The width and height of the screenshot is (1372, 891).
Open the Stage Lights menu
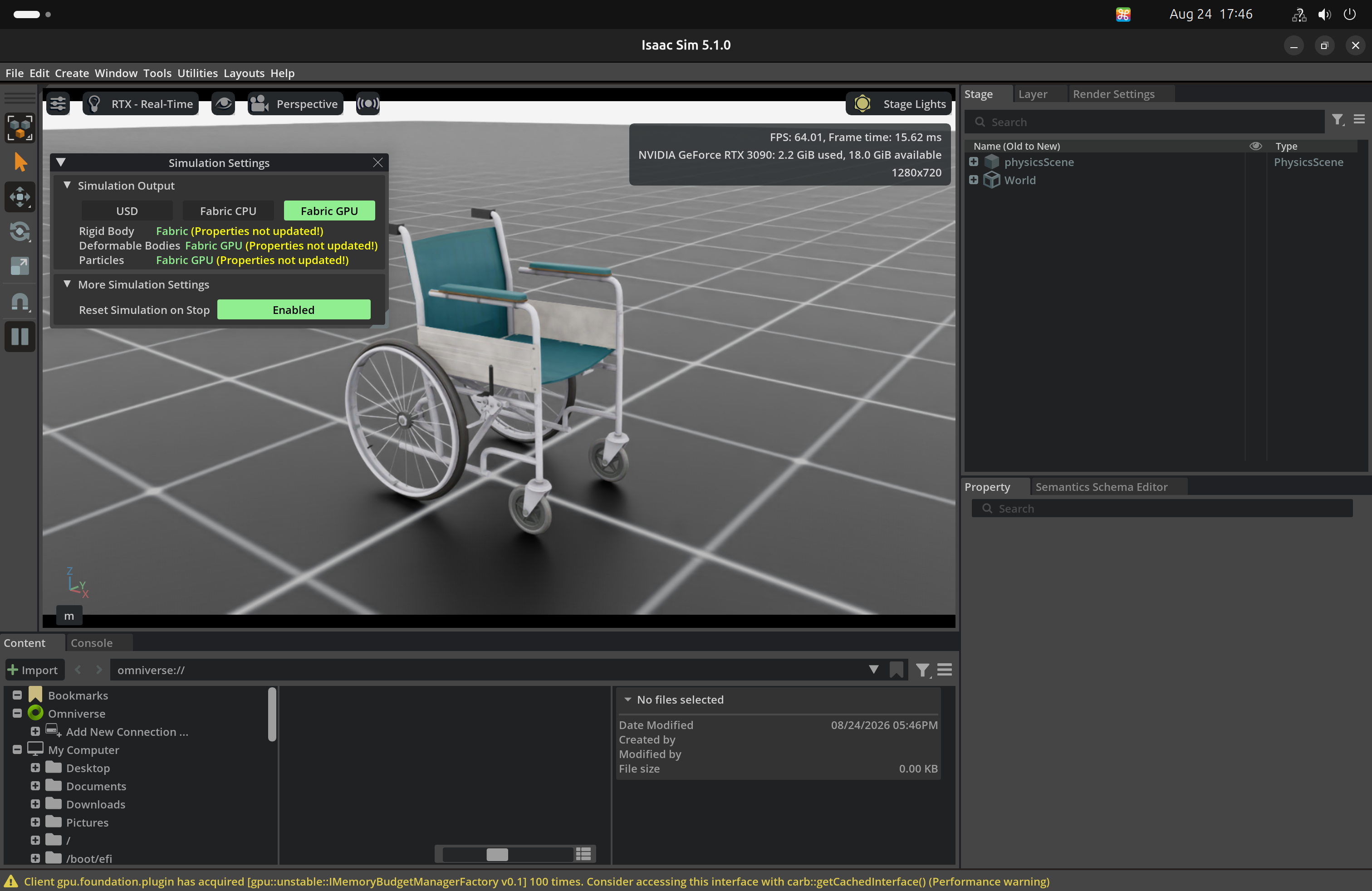[899, 104]
